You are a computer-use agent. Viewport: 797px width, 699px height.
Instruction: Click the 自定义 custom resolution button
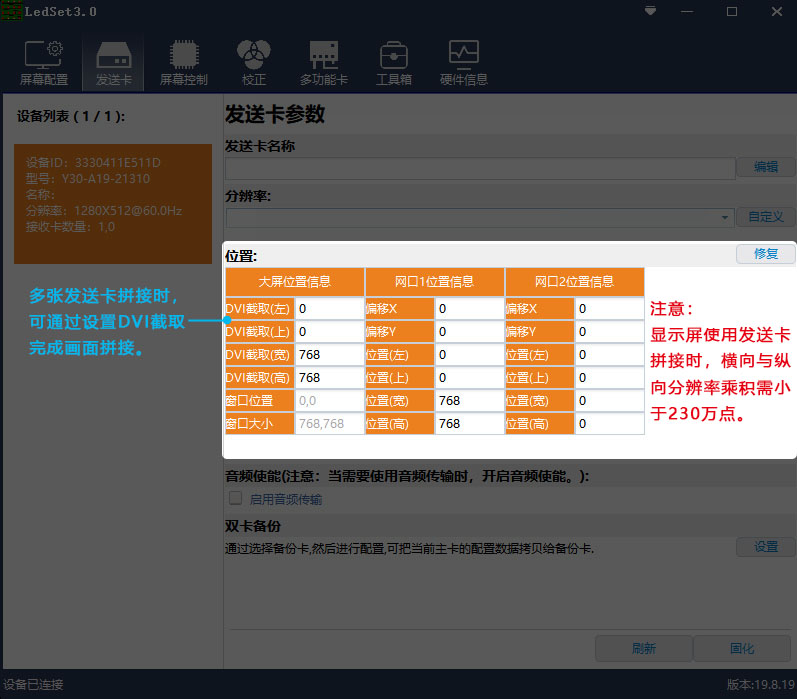(765, 217)
